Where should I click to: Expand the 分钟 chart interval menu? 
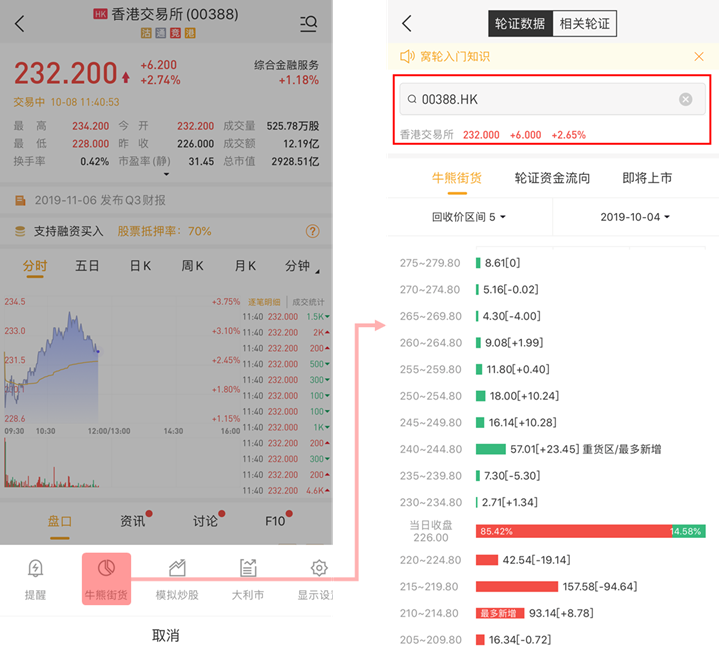pos(302,266)
